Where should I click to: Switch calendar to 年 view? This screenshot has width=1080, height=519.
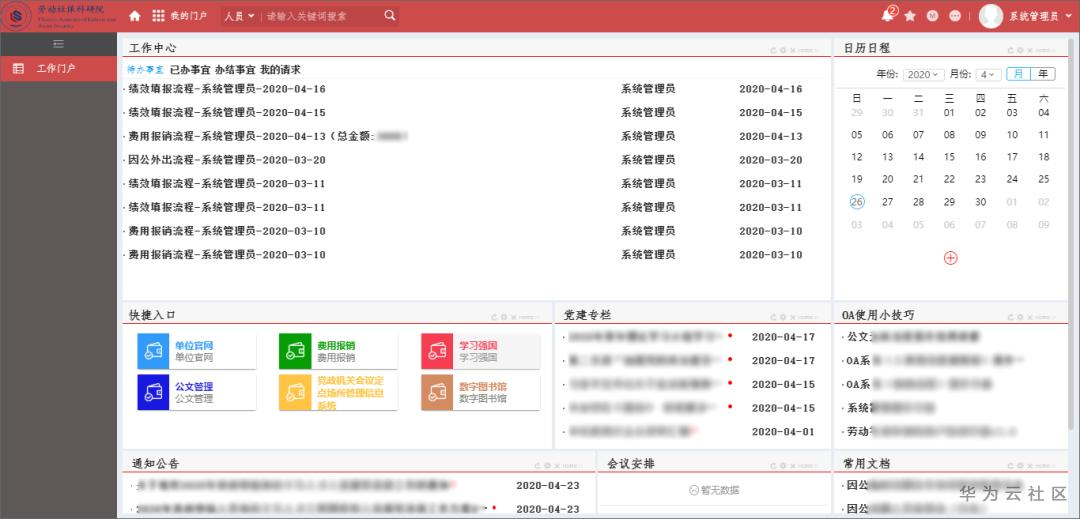1043,74
